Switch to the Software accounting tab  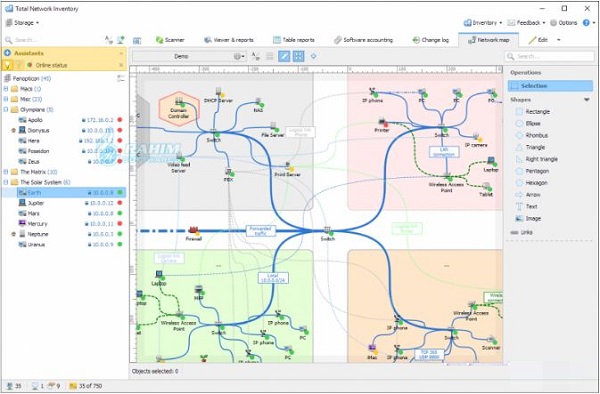(363, 40)
